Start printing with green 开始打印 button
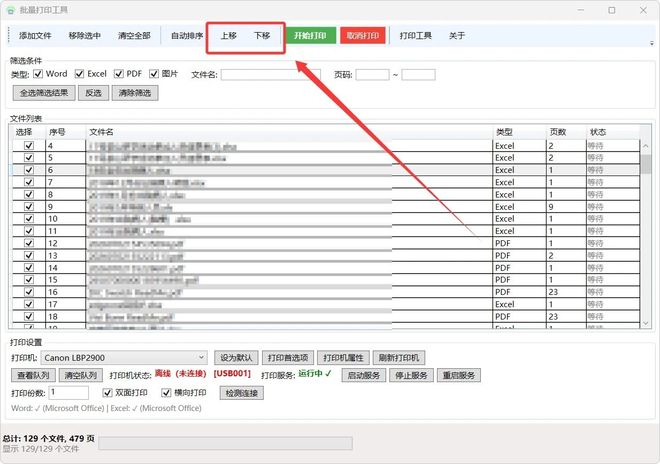 [x=310, y=36]
